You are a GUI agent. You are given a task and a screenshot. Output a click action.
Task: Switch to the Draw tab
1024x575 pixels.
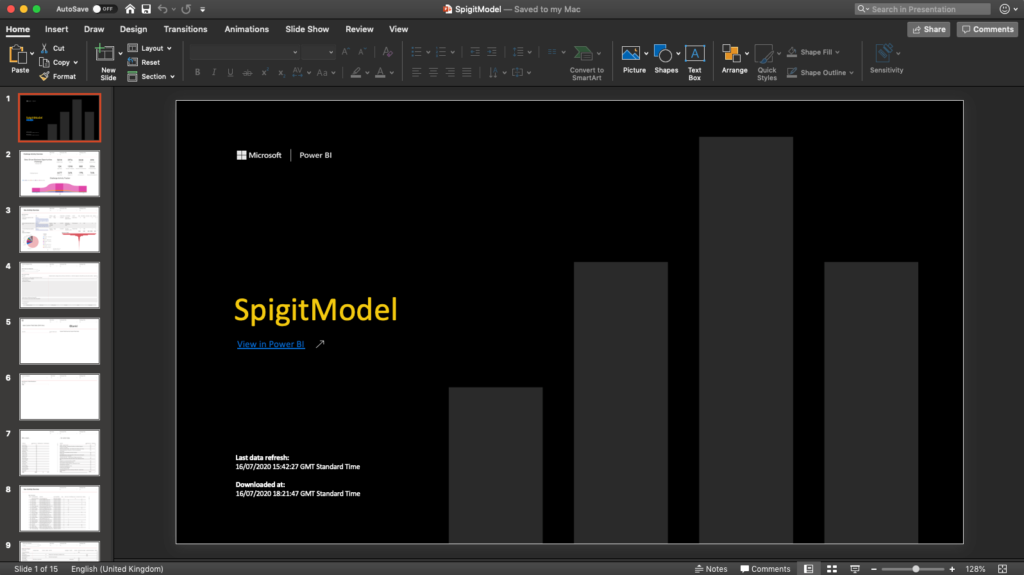click(94, 29)
